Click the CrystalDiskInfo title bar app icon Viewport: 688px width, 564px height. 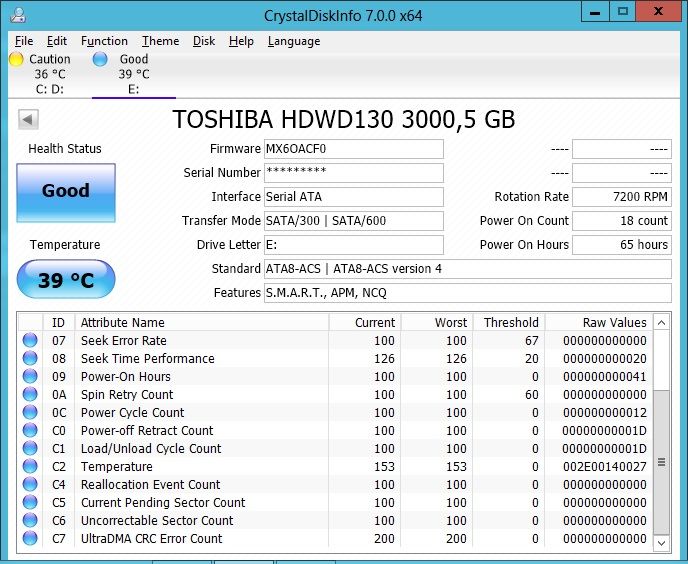16,14
